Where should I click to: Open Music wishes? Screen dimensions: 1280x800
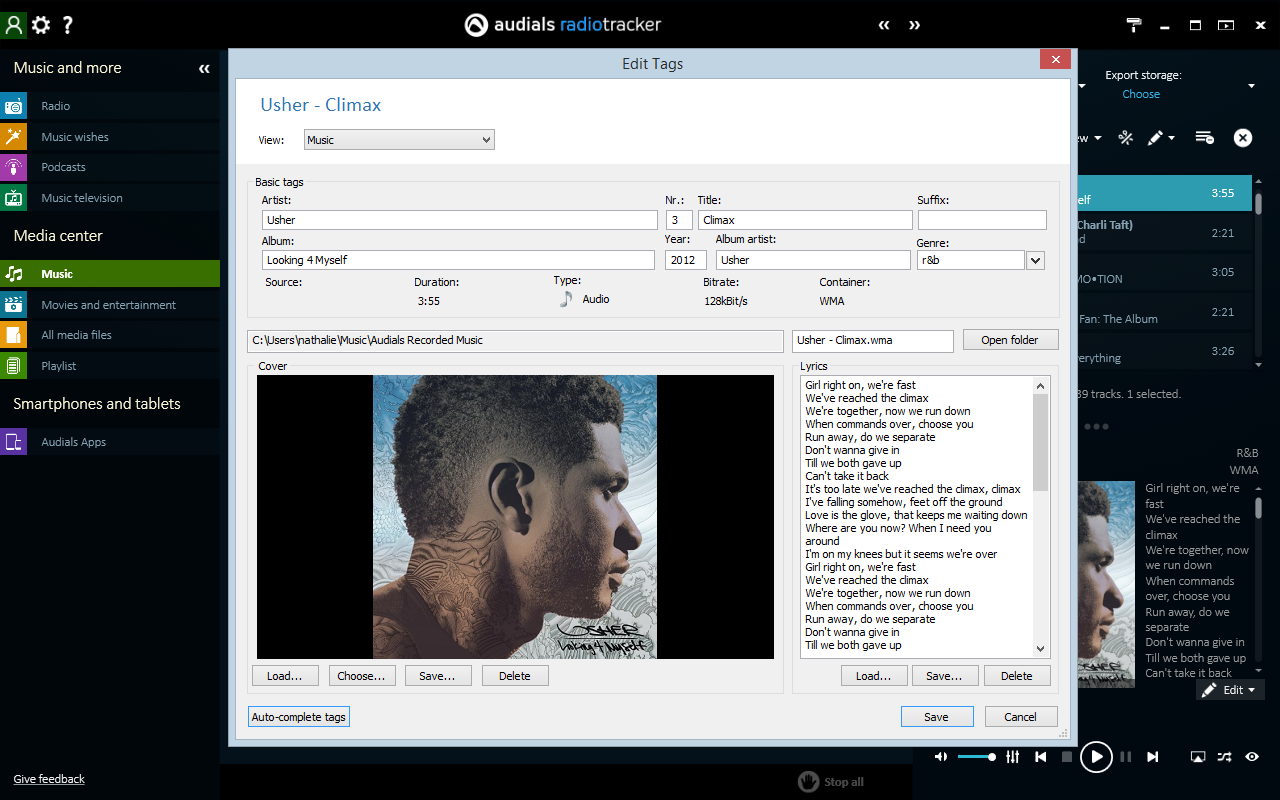tap(110, 137)
